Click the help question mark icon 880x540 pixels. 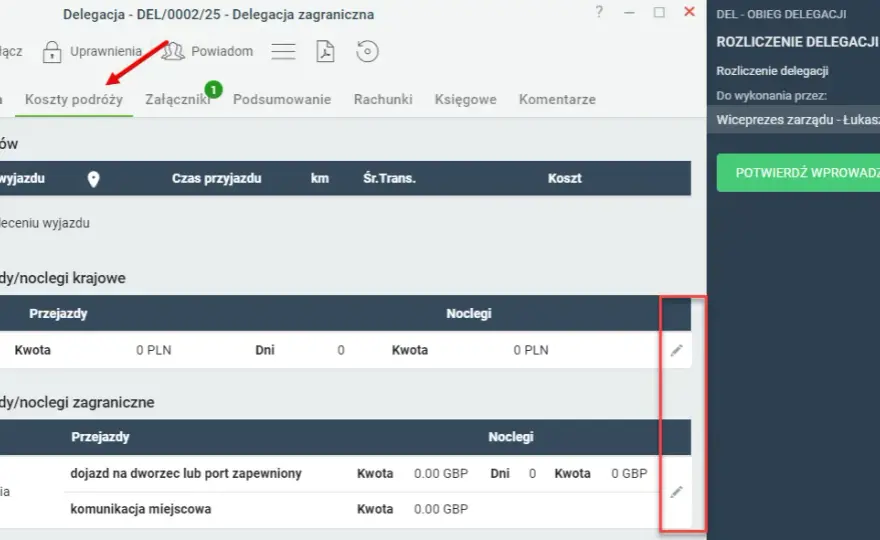tap(599, 12)
